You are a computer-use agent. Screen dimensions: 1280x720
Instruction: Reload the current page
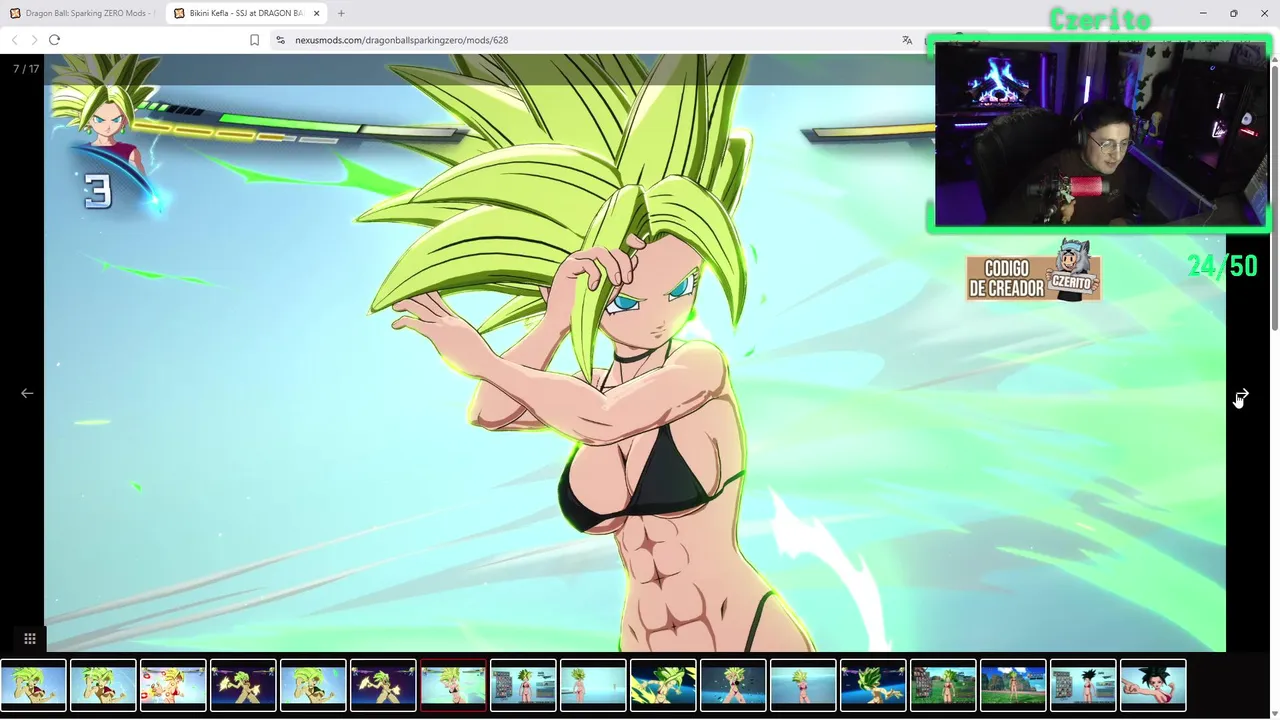54,40
